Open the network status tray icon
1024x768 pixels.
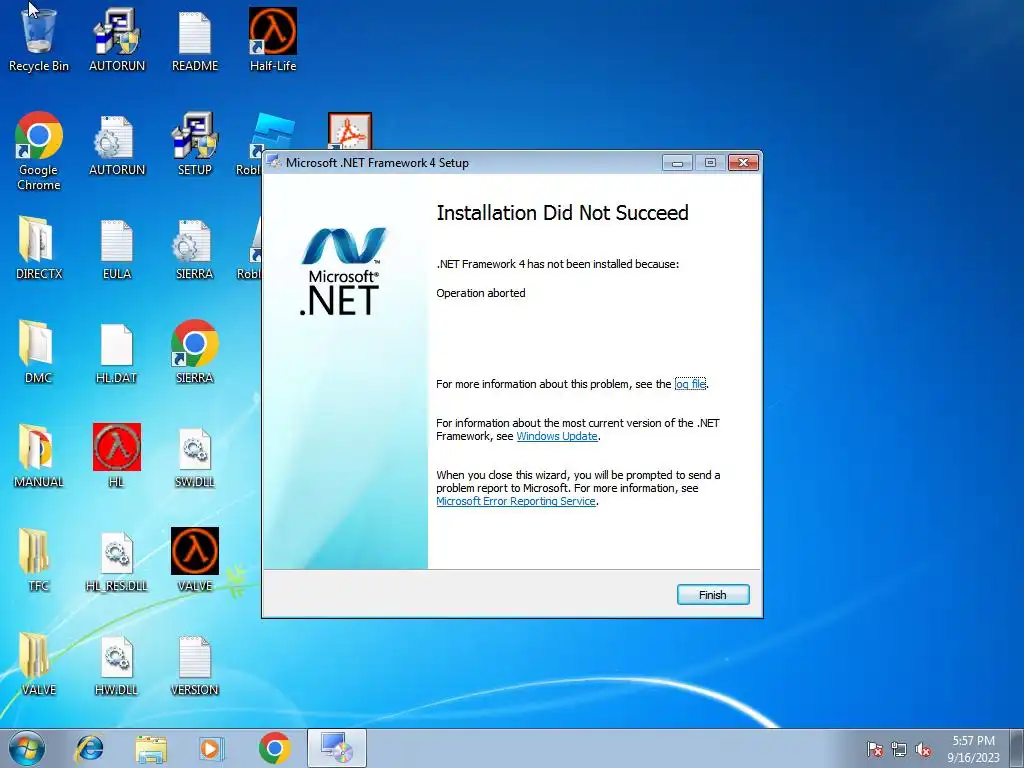pyautogui.click(x=899, y=749)
